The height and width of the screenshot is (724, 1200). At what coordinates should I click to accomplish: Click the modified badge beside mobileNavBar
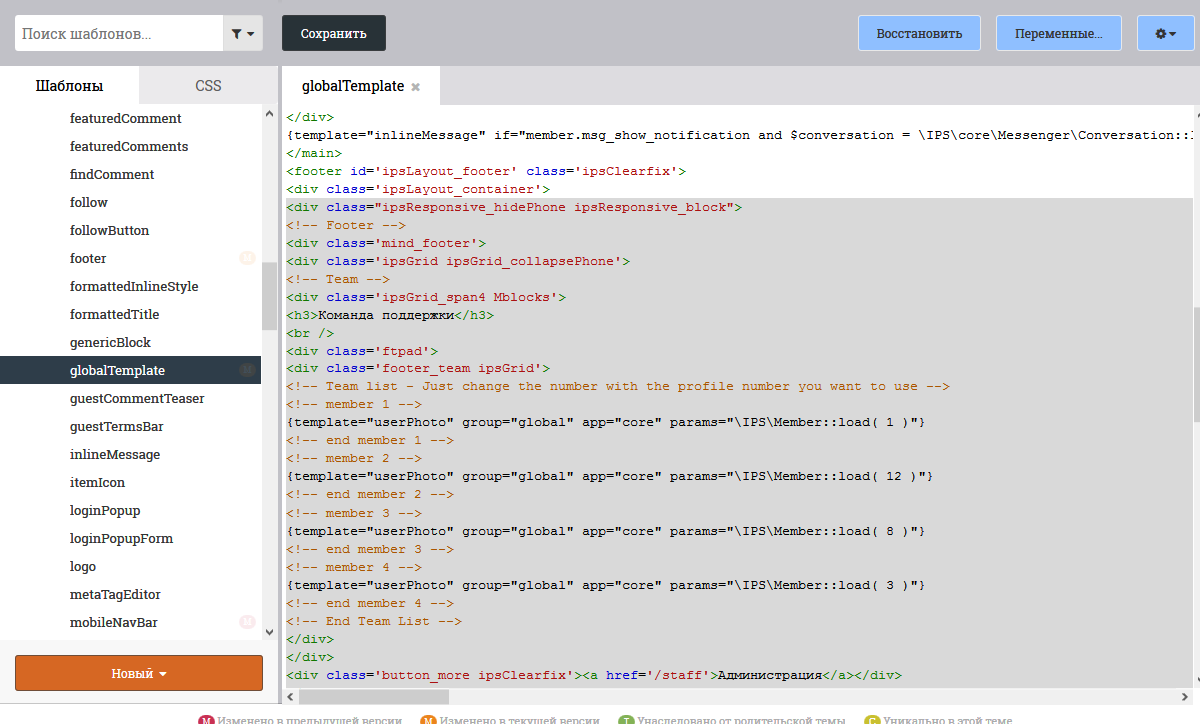tap(247, 622)
